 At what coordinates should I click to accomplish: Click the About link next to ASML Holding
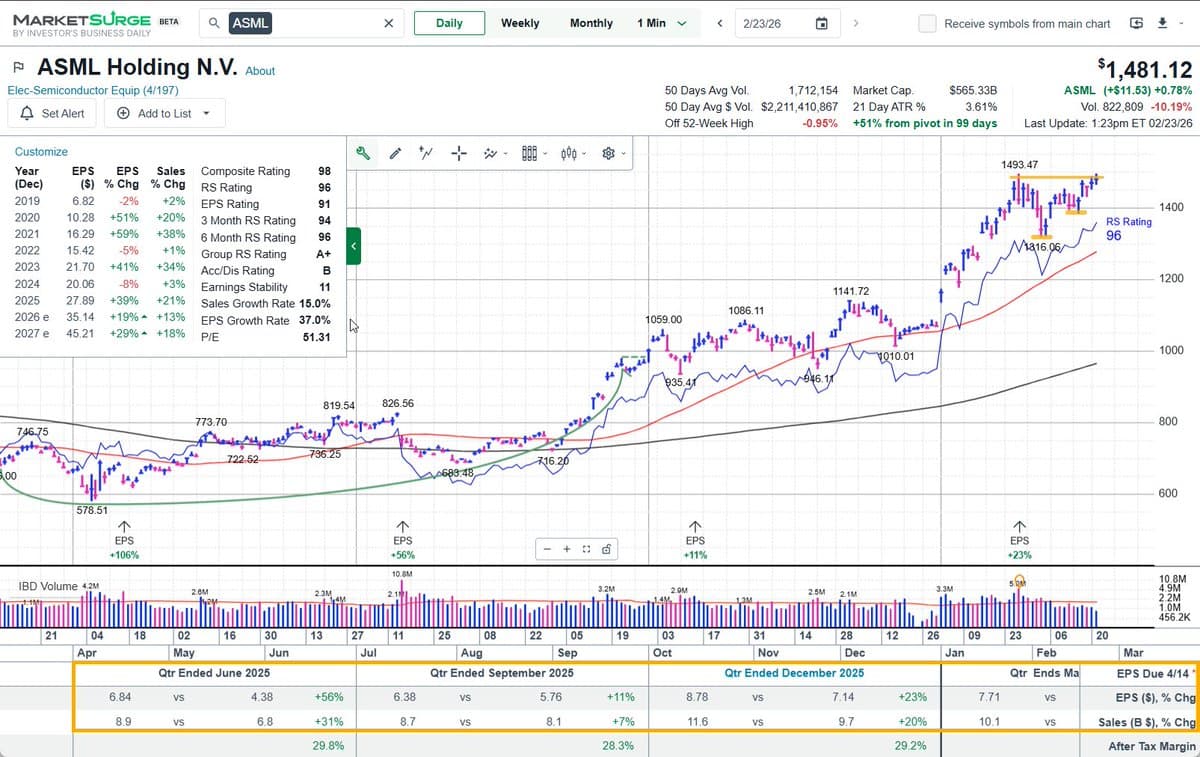pos(260,71)
